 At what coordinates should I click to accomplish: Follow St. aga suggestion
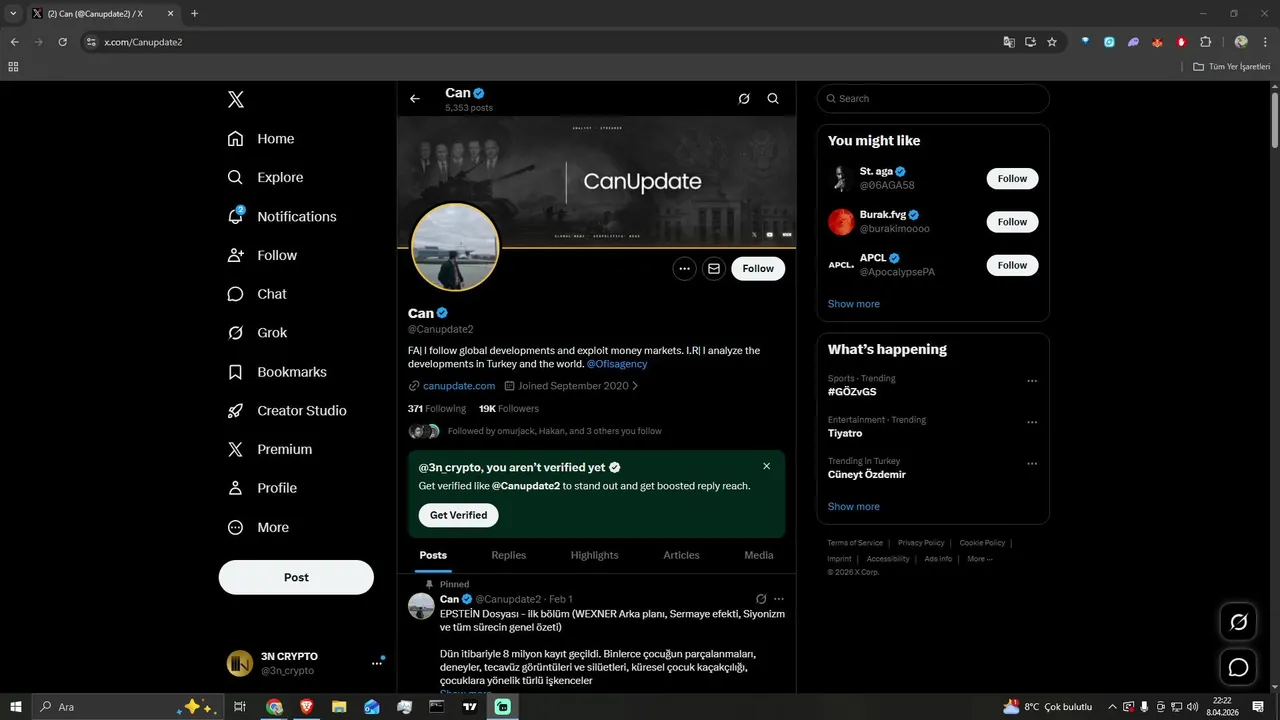tap(1012, 178)
